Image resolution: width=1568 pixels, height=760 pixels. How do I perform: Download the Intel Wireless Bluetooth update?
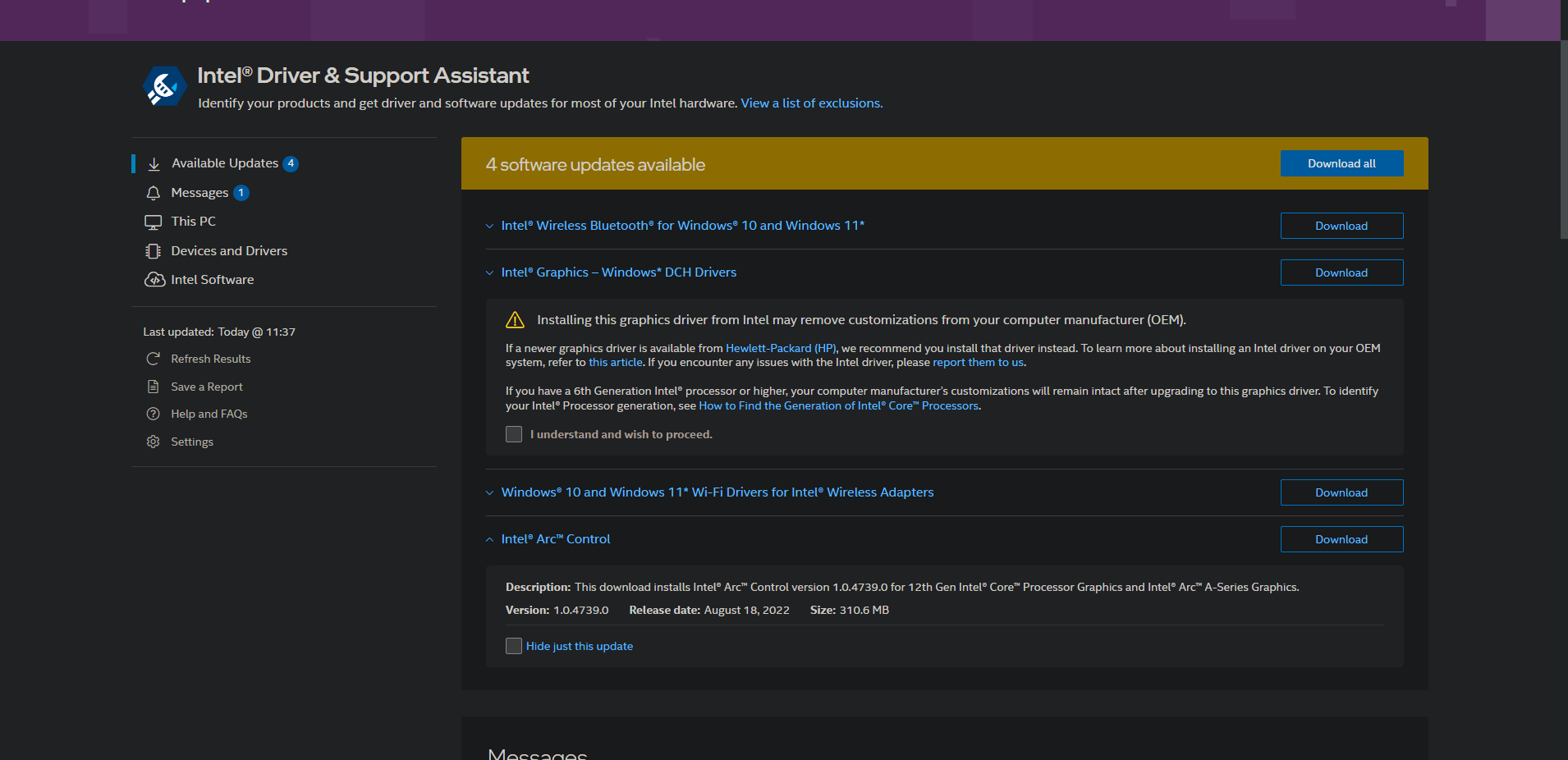pos(1341,226)
